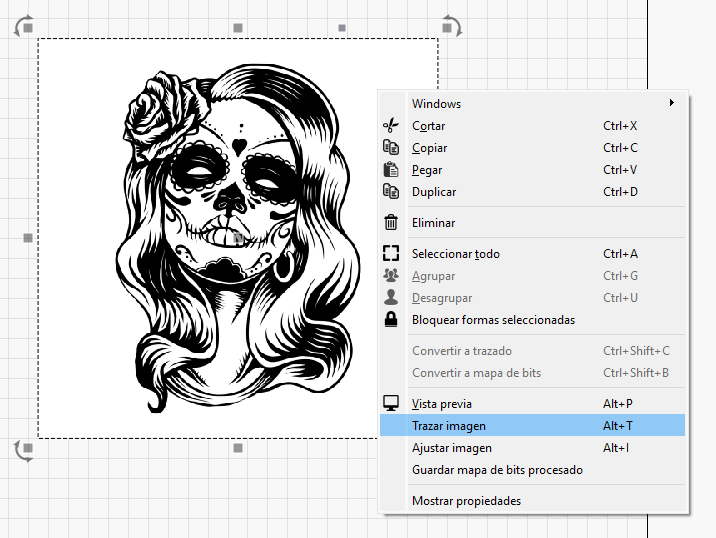Choose Trazar imagen from the context menu
This screenshot has width=716, height=538.
(x=449, y=426)
